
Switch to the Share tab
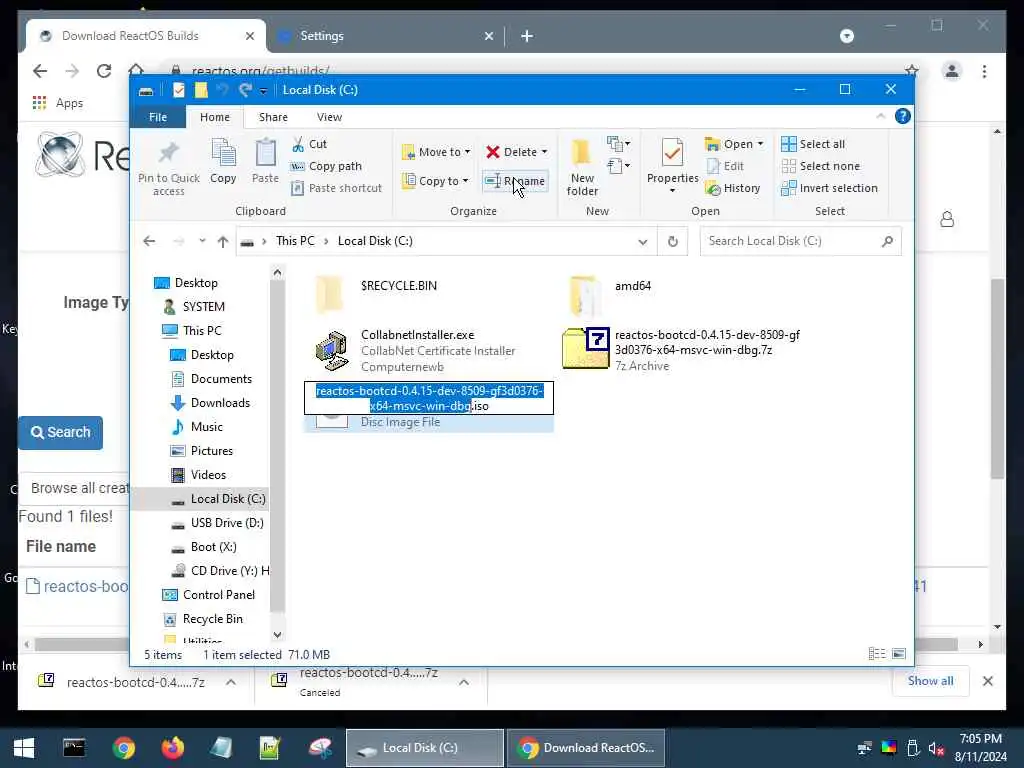(x=273, y=117)
